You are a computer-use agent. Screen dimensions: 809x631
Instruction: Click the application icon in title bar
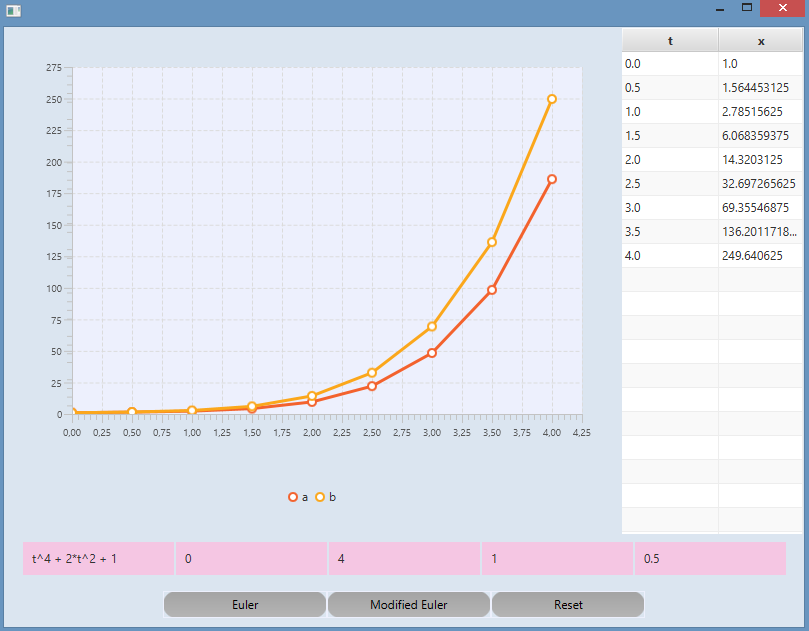coord(13,11)
